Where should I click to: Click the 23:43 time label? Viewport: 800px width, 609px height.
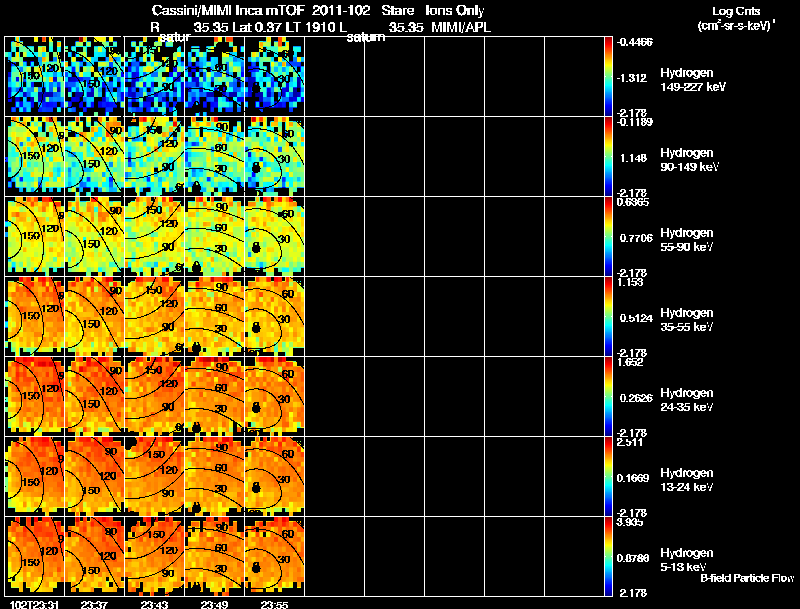pyautogui.click(x=155, y=604)
